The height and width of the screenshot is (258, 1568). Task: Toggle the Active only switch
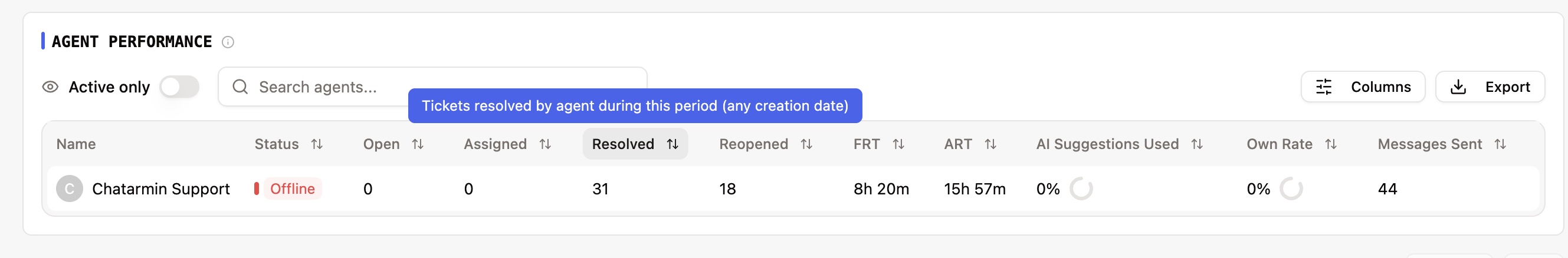click(x=179, y=87)
